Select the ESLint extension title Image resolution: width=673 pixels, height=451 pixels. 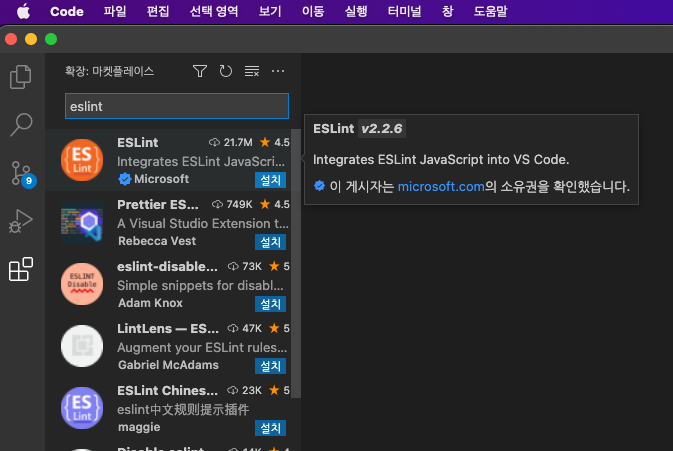coord(138,142)
